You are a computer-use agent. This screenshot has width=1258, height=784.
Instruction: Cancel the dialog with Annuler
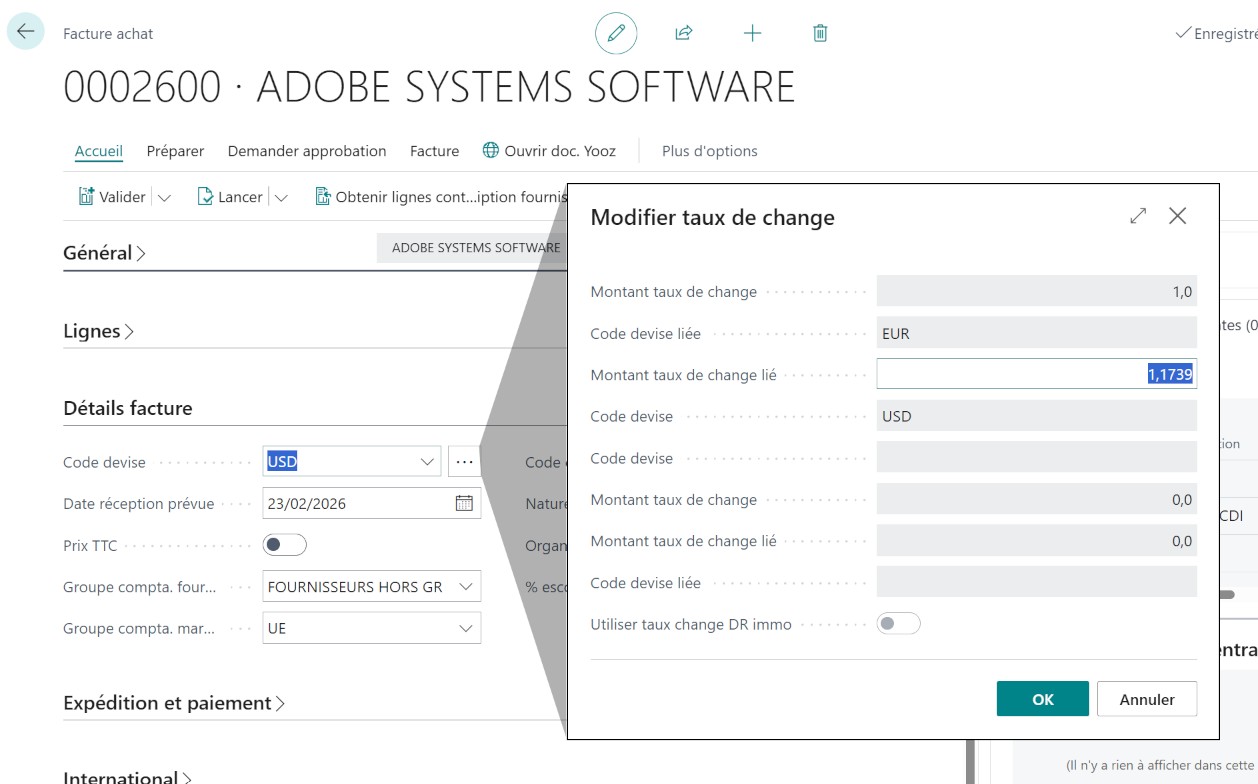click(1147, 698)
